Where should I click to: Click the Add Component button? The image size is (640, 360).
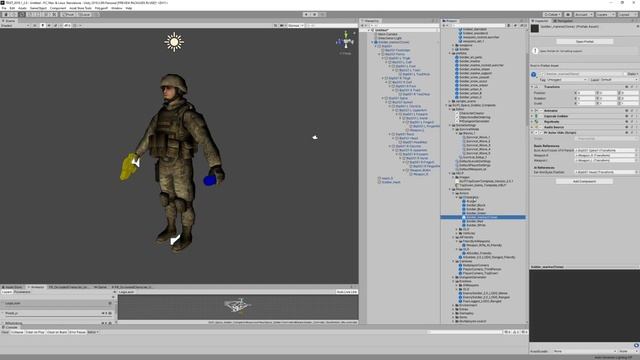tap(584, 181)
